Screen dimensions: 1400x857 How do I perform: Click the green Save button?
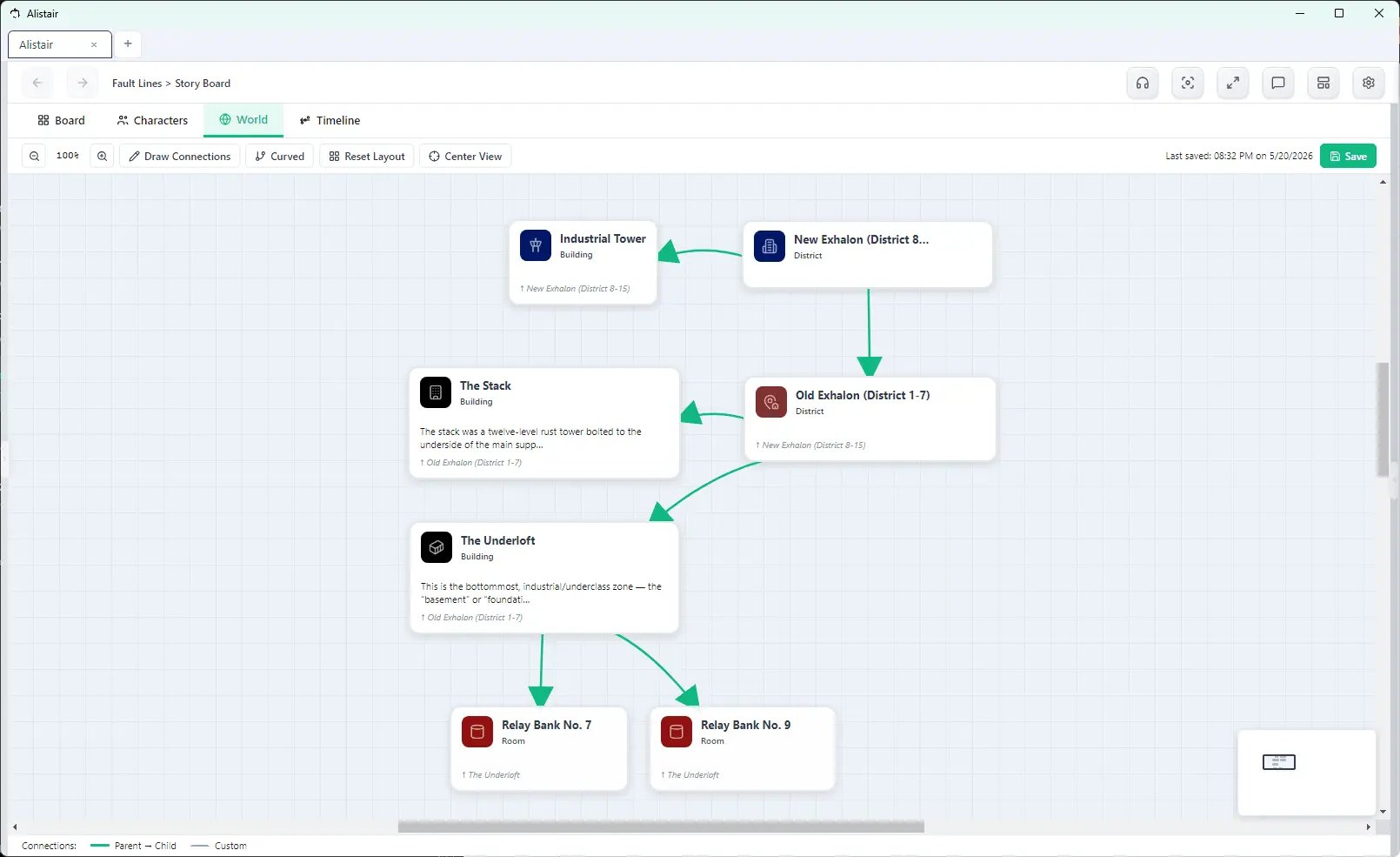click(1348, 156)
